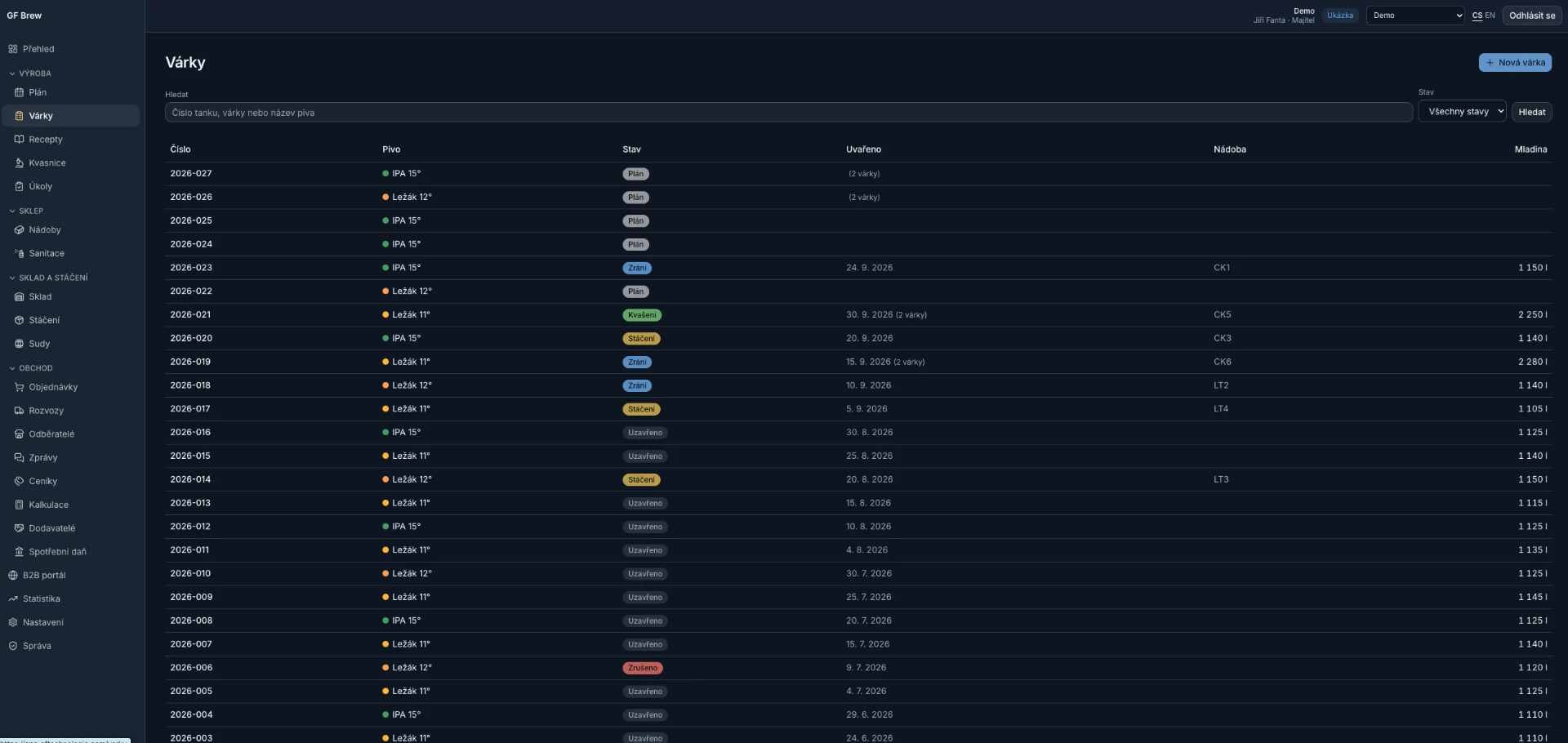
Task: Switch language to CS
Action: 1477,16
